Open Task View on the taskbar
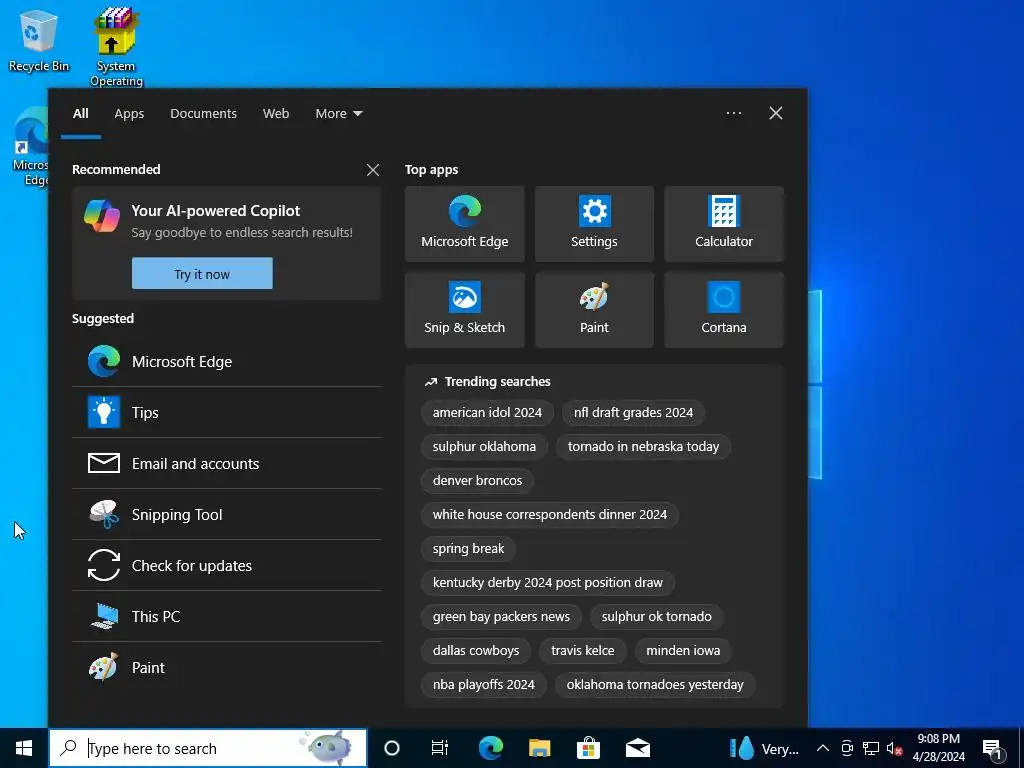Screen dimensions: 1024x768 pos(440,748)
